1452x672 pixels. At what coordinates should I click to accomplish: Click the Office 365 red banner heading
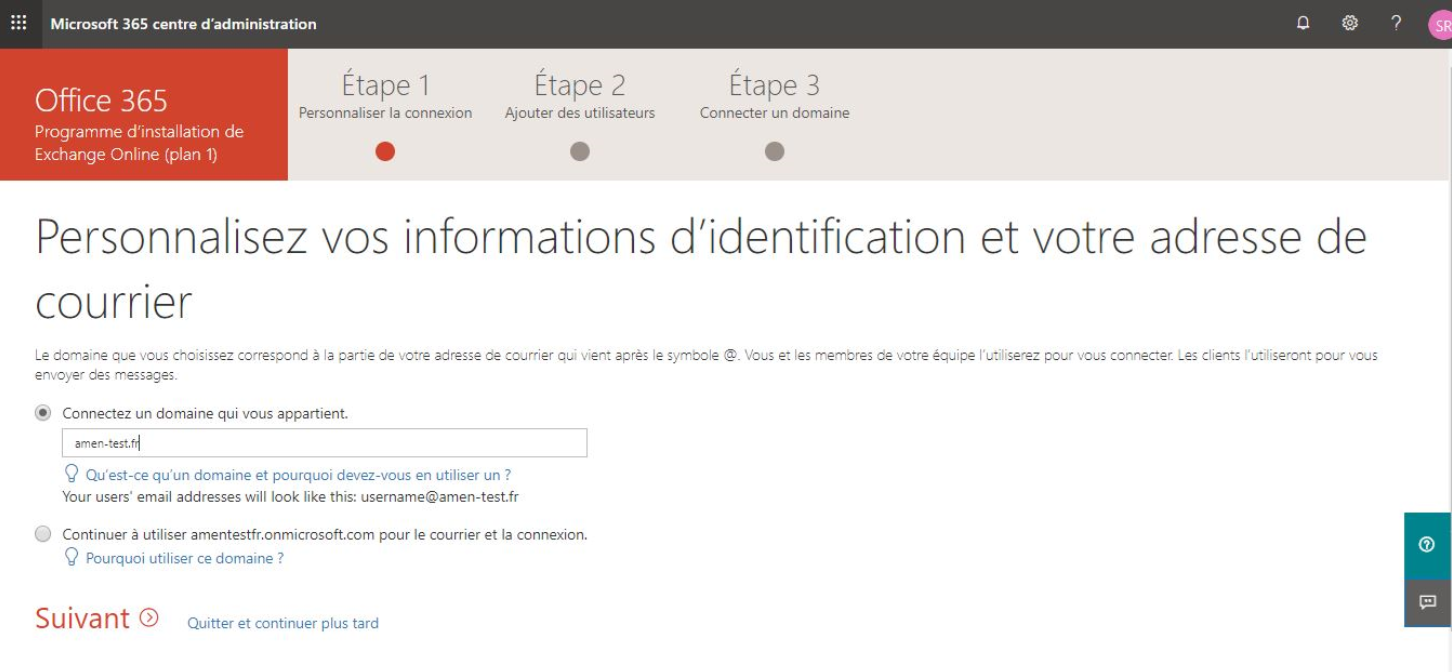101,100
